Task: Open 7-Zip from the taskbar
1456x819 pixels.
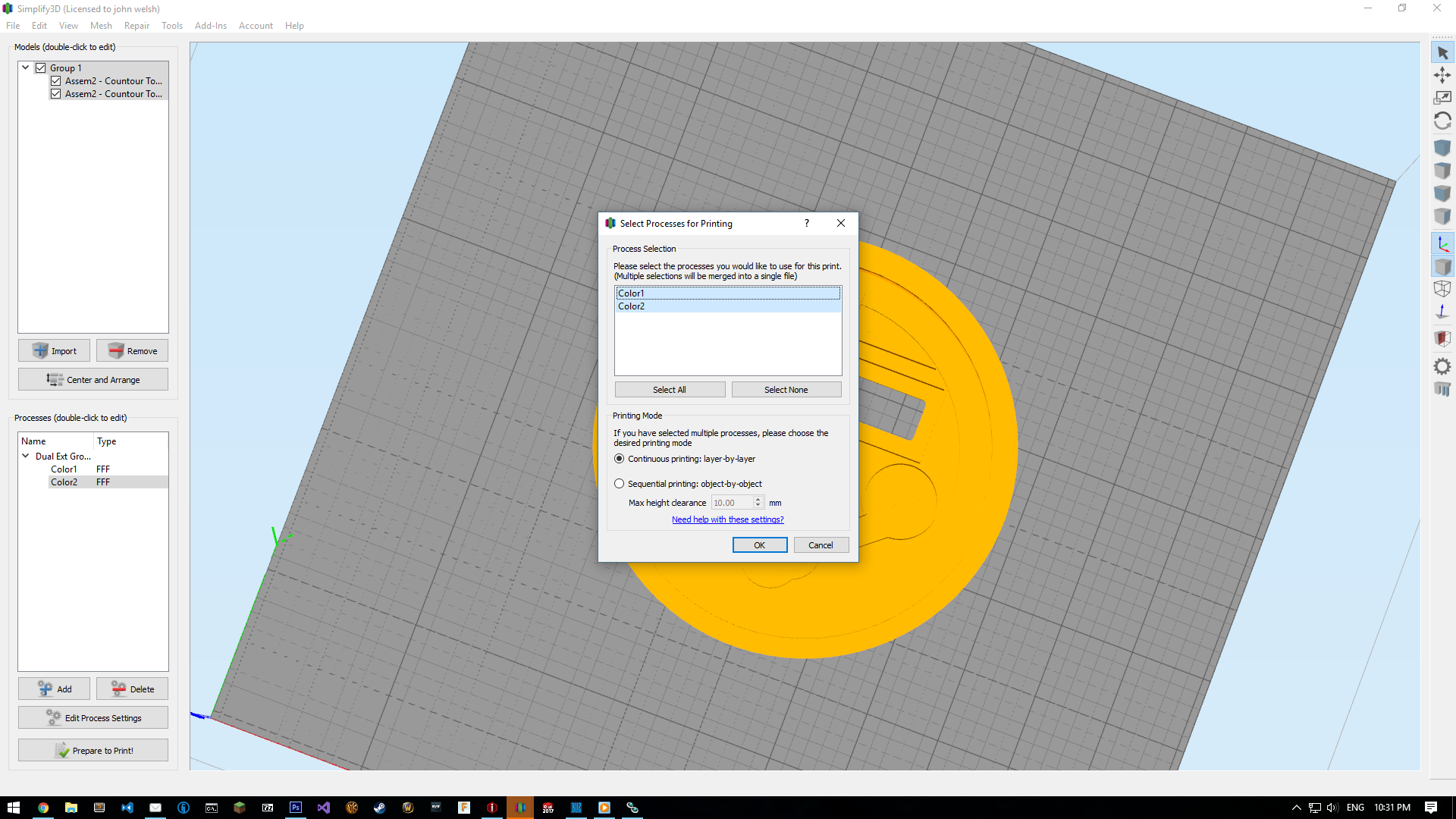Action: pyautogui.click(x=268, y=808)
